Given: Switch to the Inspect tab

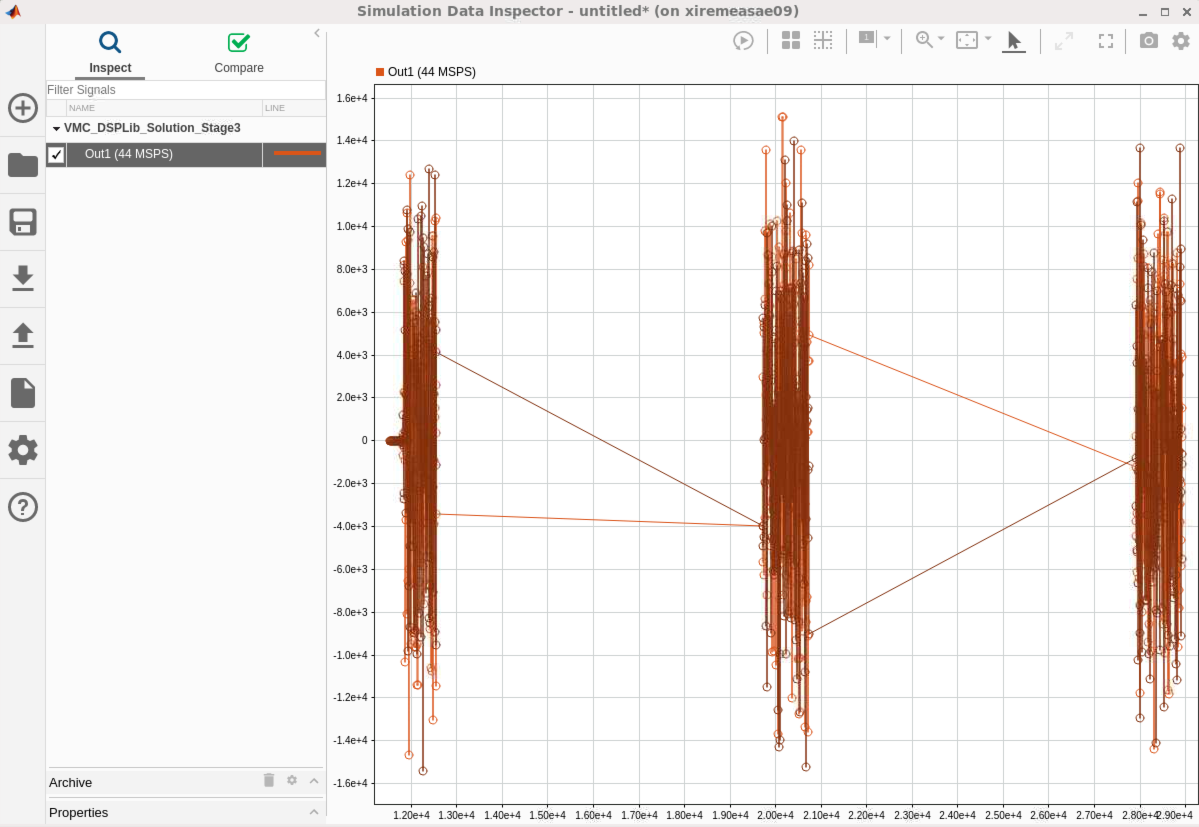Looking at the screenshot, I should (x=110, y=54).
